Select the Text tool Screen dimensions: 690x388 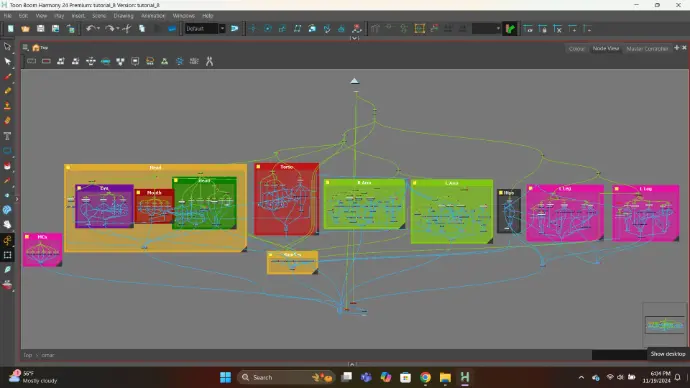point(7,136)
